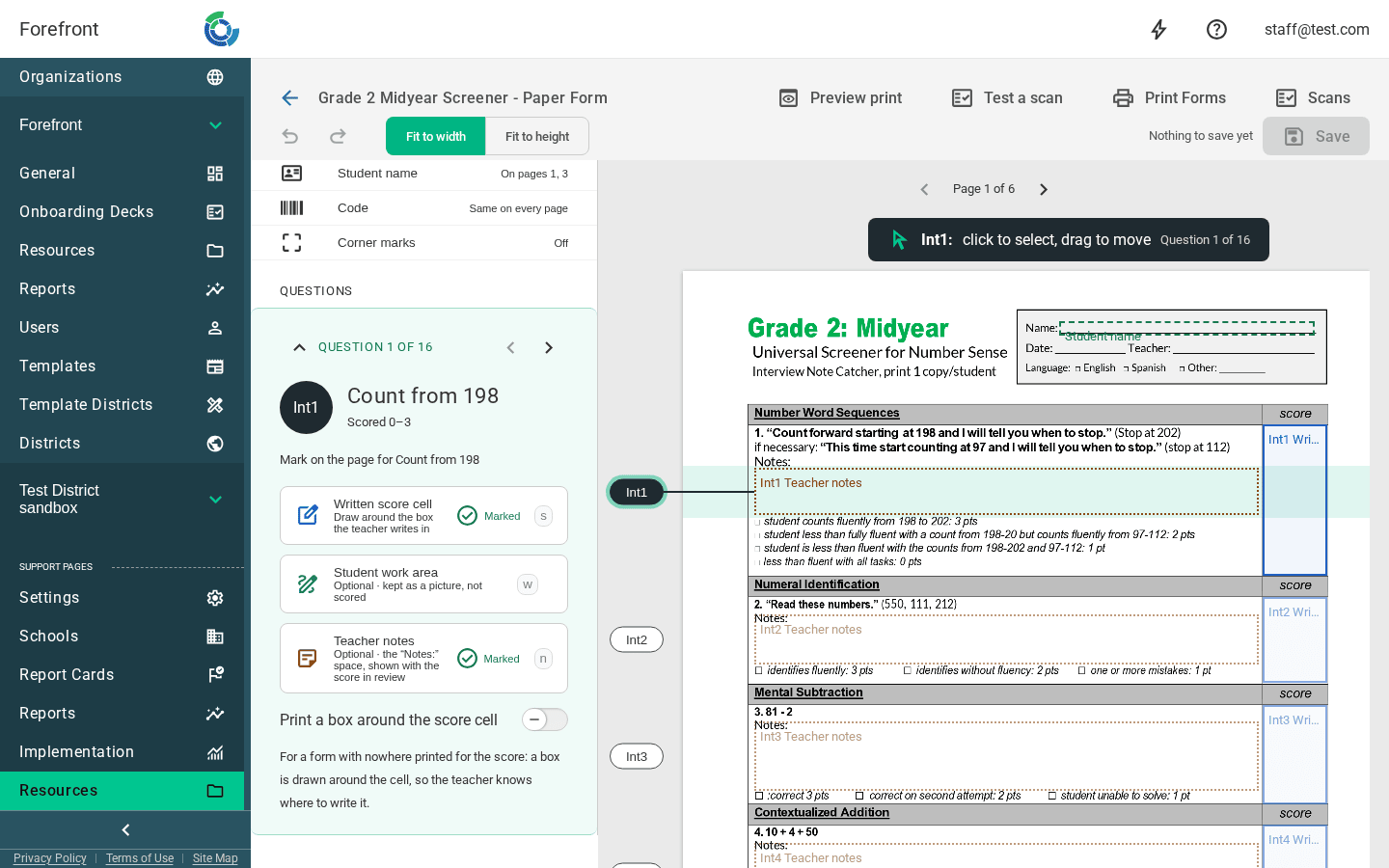The image size is (1389, 868).
Task: Collapse Question 1 of 16 panel
Action: pyautogui.click(x=299, y=347)
